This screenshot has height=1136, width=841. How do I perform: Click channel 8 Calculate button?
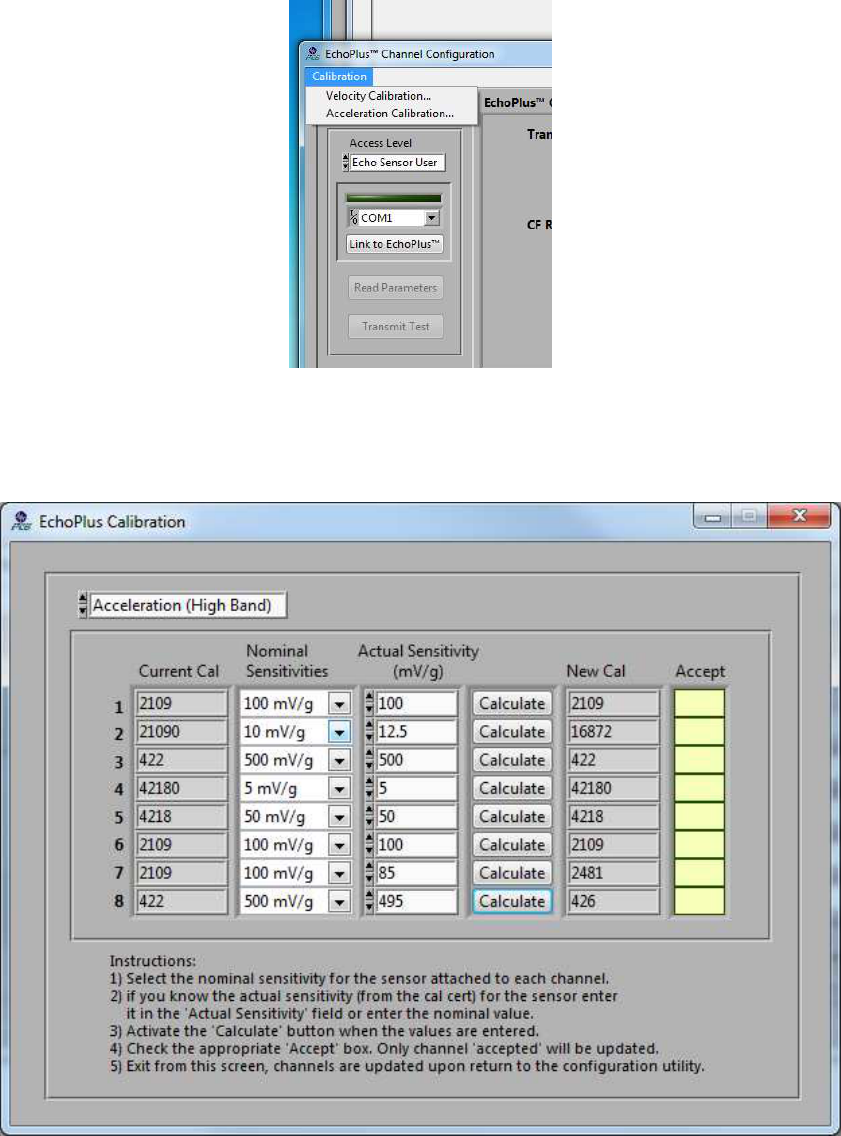pyautogui.click(x=511, y=901)
